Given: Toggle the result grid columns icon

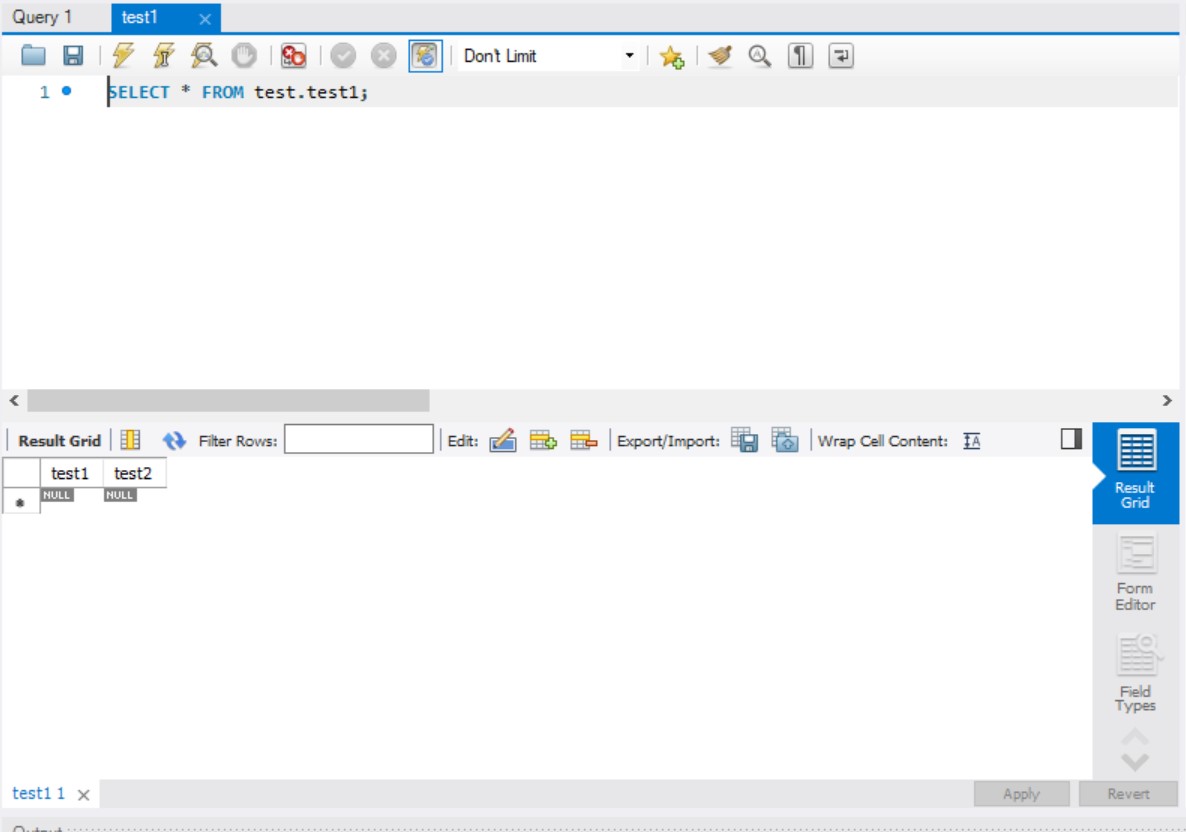Looking at the screenshot, I should click(130, 439).
